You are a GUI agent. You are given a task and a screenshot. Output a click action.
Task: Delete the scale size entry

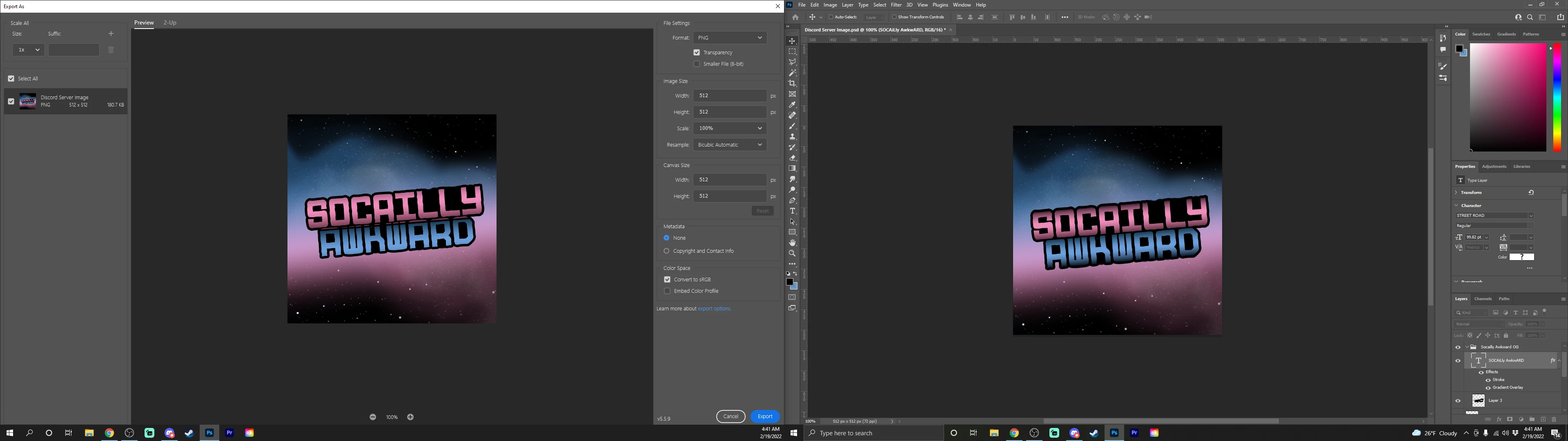coord(111,50)
